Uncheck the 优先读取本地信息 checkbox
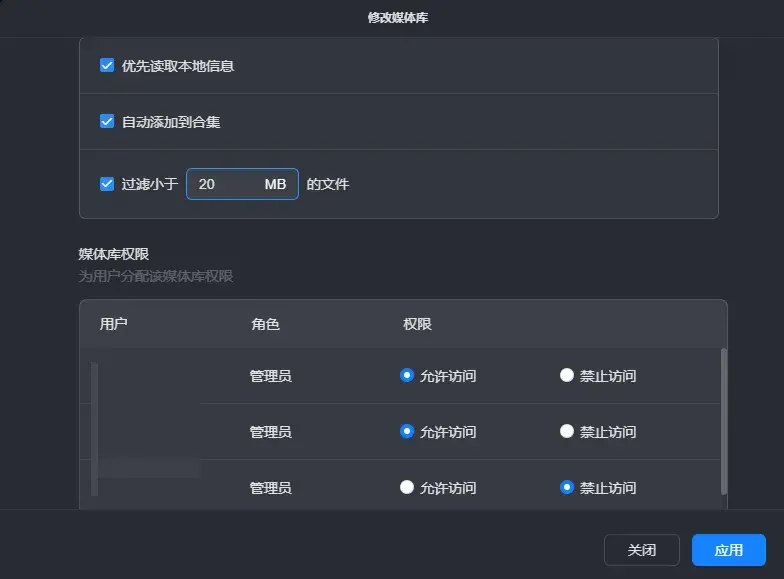 coord(107,66)
